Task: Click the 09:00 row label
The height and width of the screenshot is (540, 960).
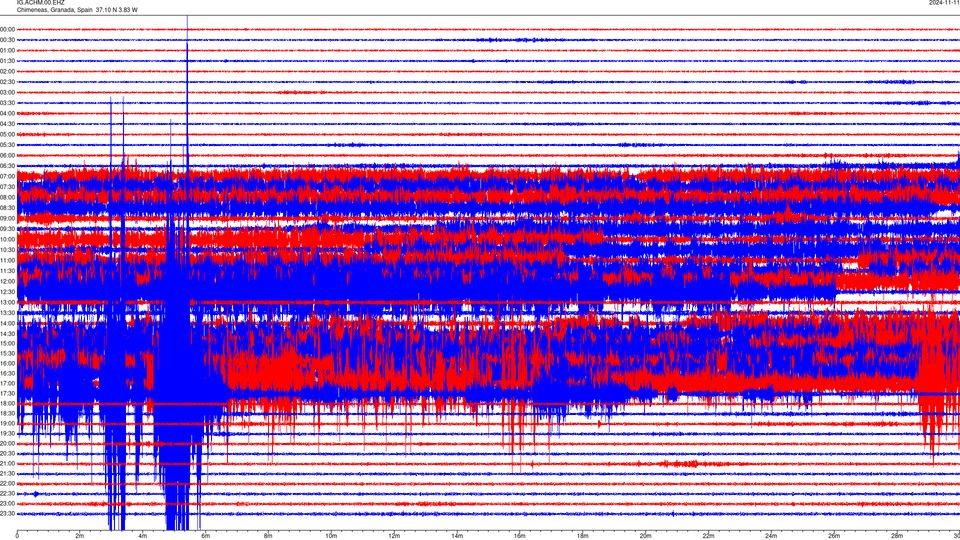Action: tap(8, 219)
